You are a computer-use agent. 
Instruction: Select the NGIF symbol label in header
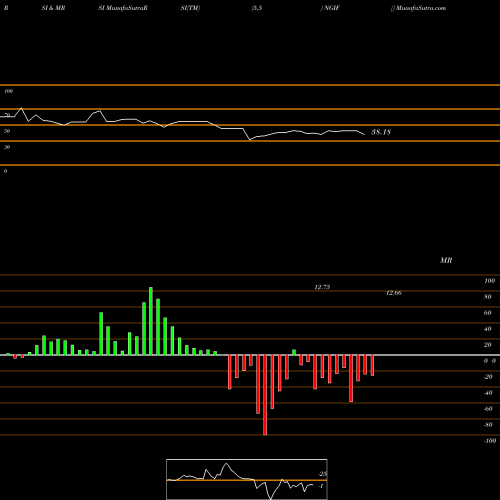331,8
